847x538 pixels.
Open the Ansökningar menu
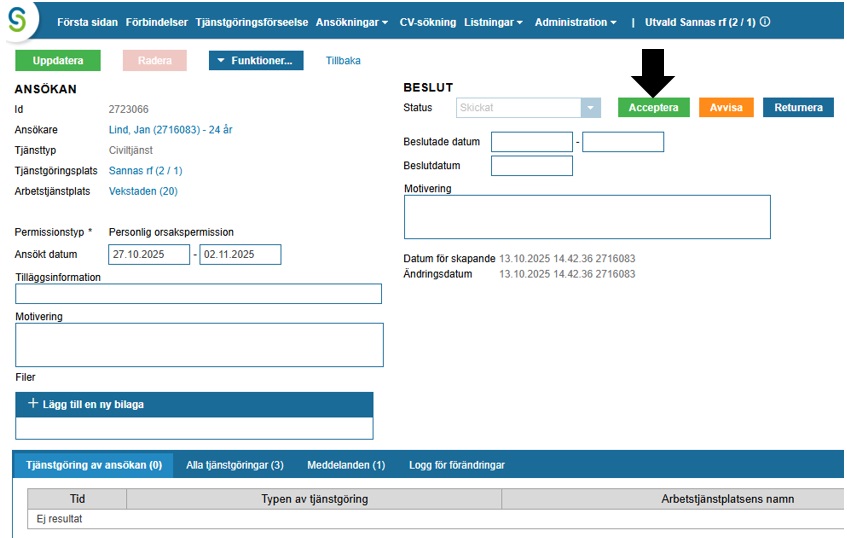point(351,22)
